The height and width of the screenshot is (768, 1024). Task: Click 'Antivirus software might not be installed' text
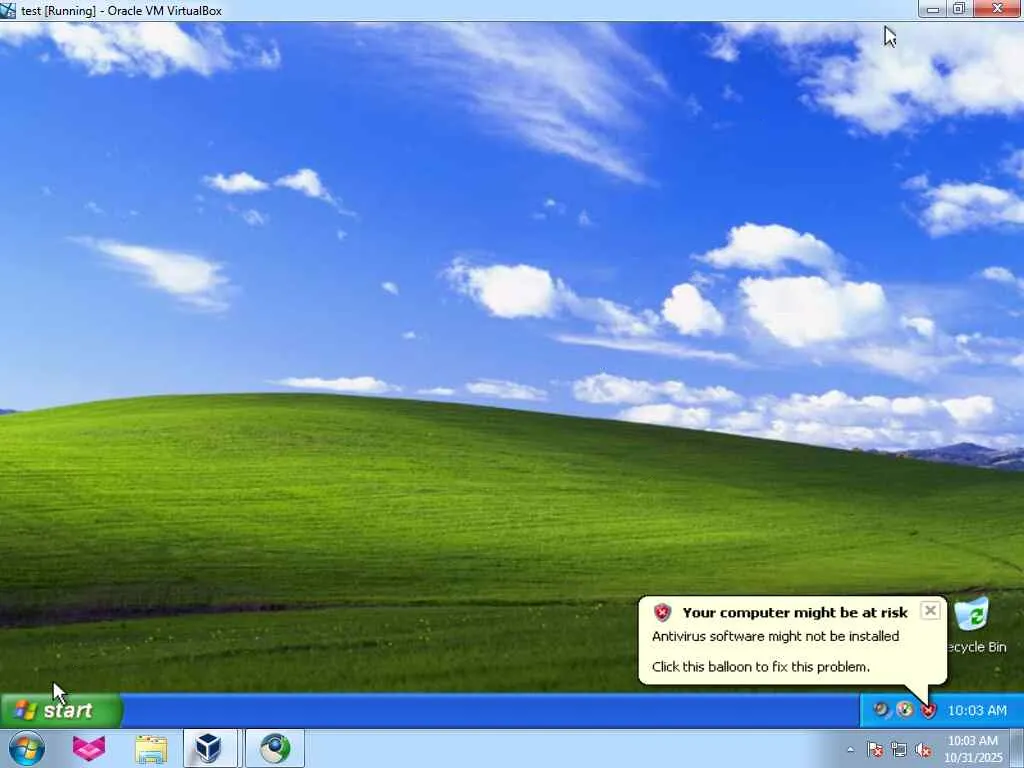(775, 636)
